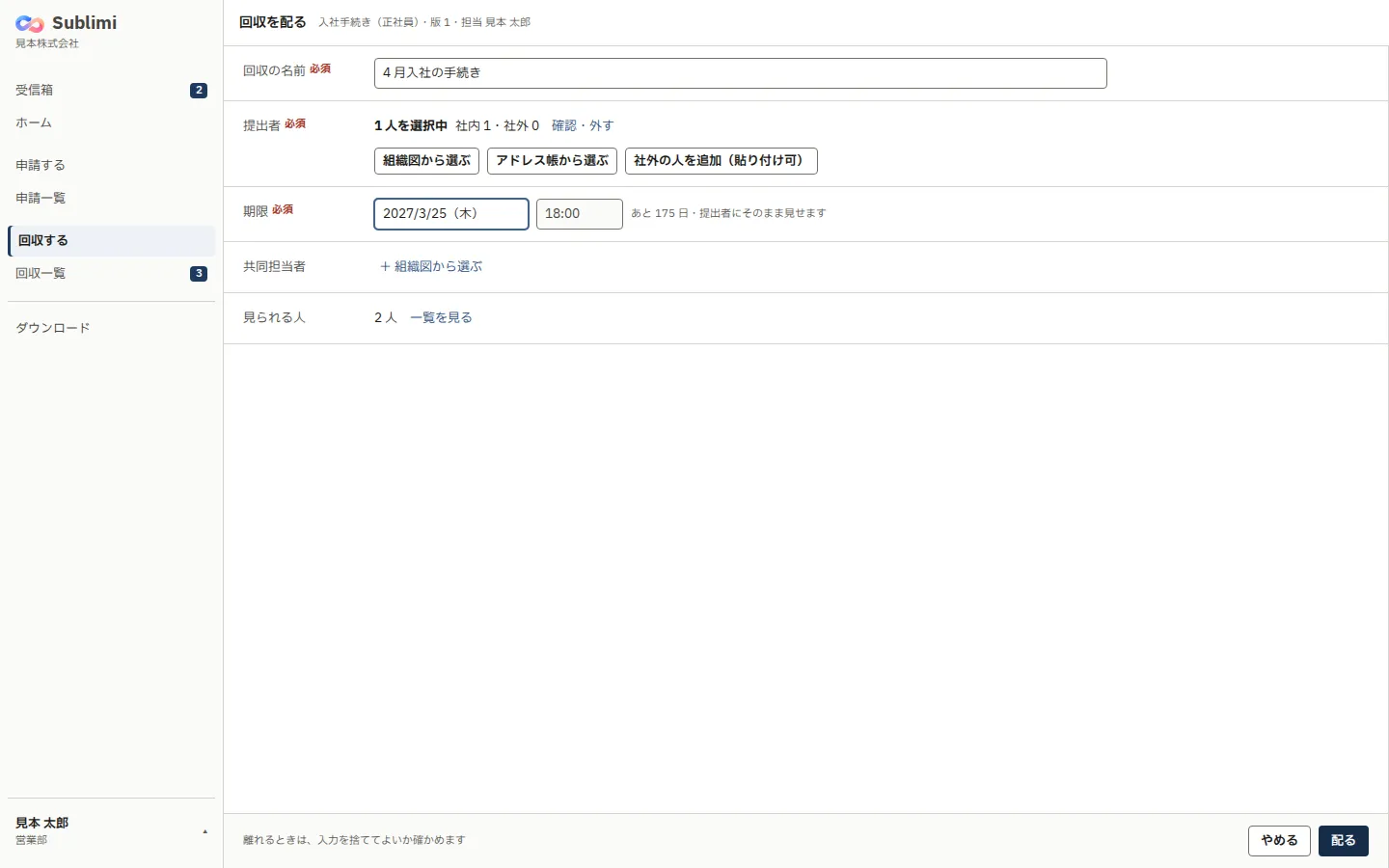Open ダウンロード in the sidebar

[x=111, y=328]
